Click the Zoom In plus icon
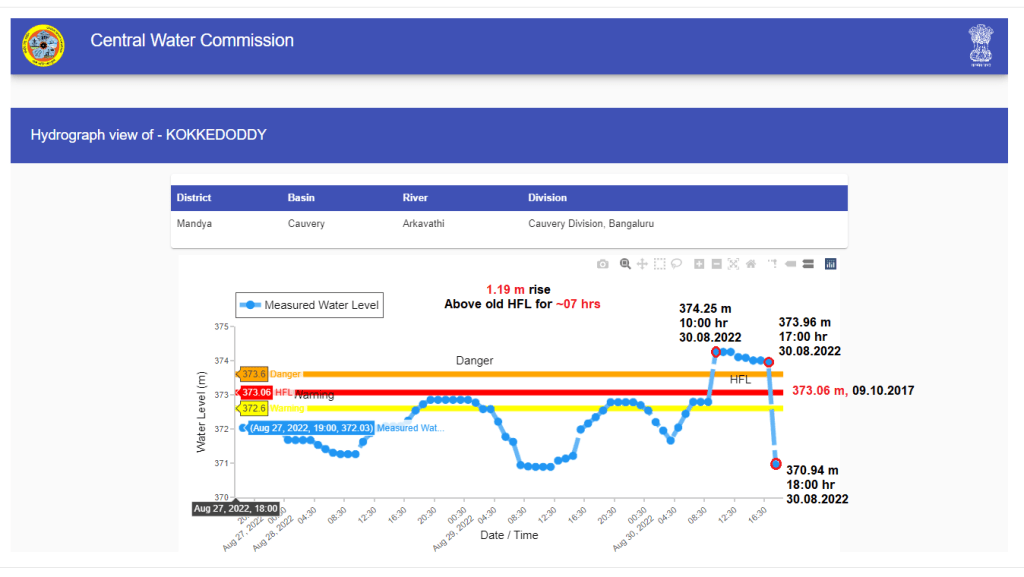1024x577 pixels. click(700, 264)
